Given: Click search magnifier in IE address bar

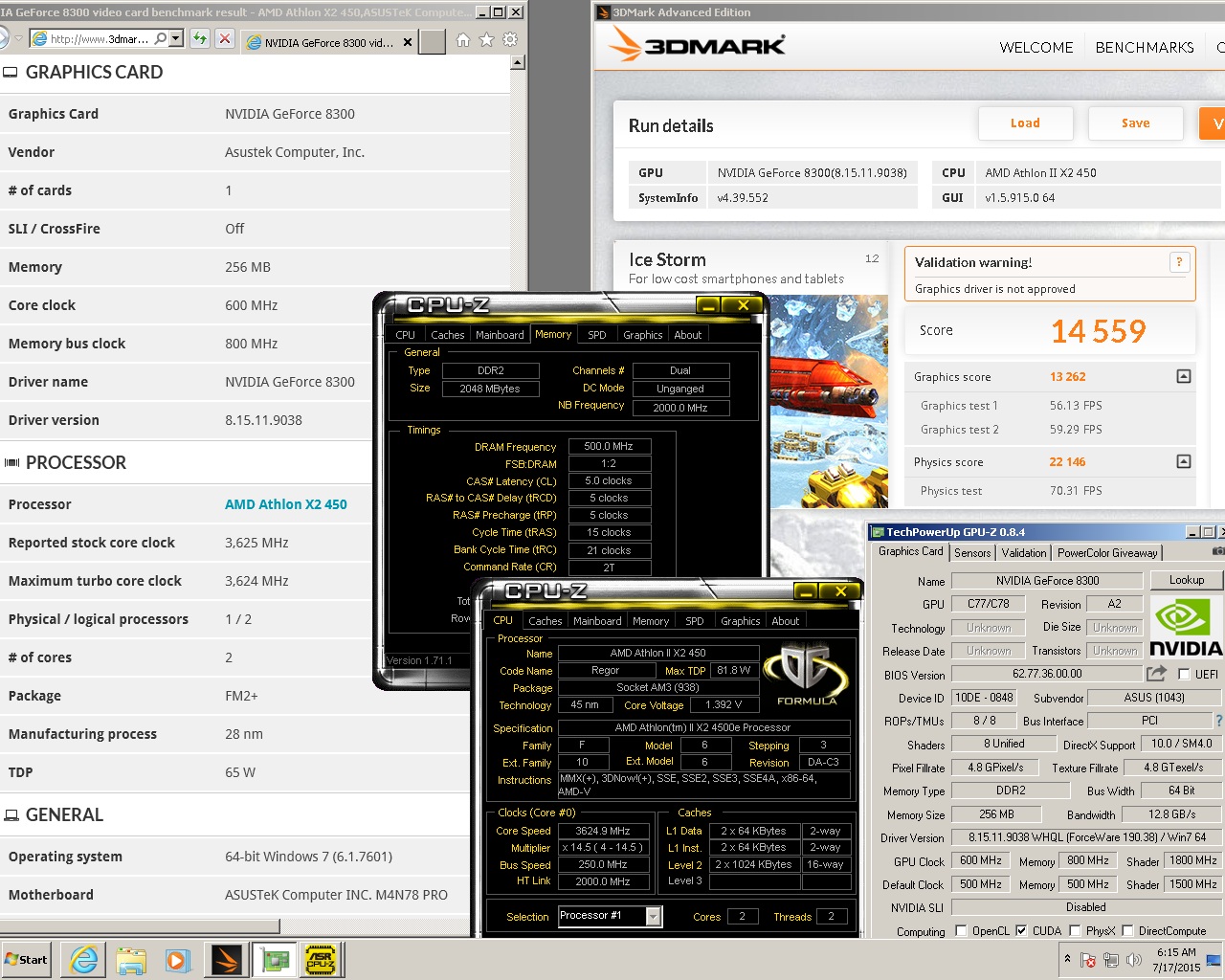Looking at the screenshot, I should pos(160,39).
